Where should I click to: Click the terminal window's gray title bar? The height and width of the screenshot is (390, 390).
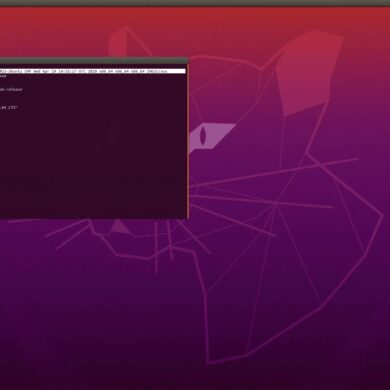click(94, 61)
